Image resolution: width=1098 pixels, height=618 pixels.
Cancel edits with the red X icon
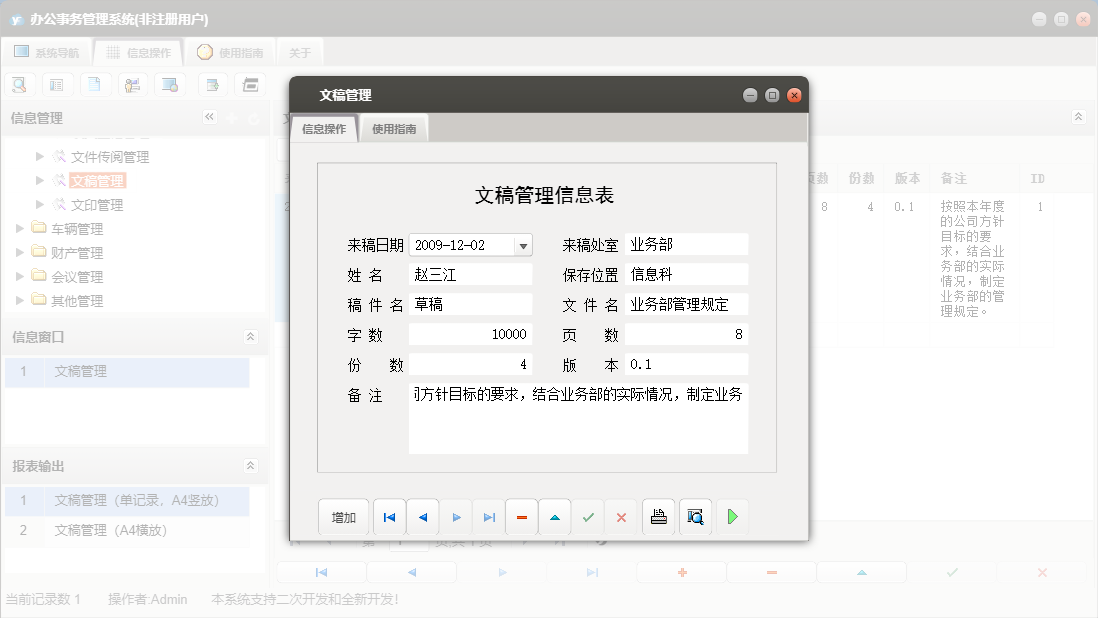621,516
